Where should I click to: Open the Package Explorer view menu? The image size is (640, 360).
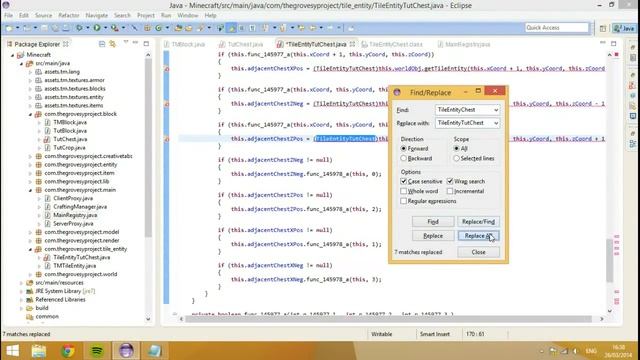pos(126,42)
